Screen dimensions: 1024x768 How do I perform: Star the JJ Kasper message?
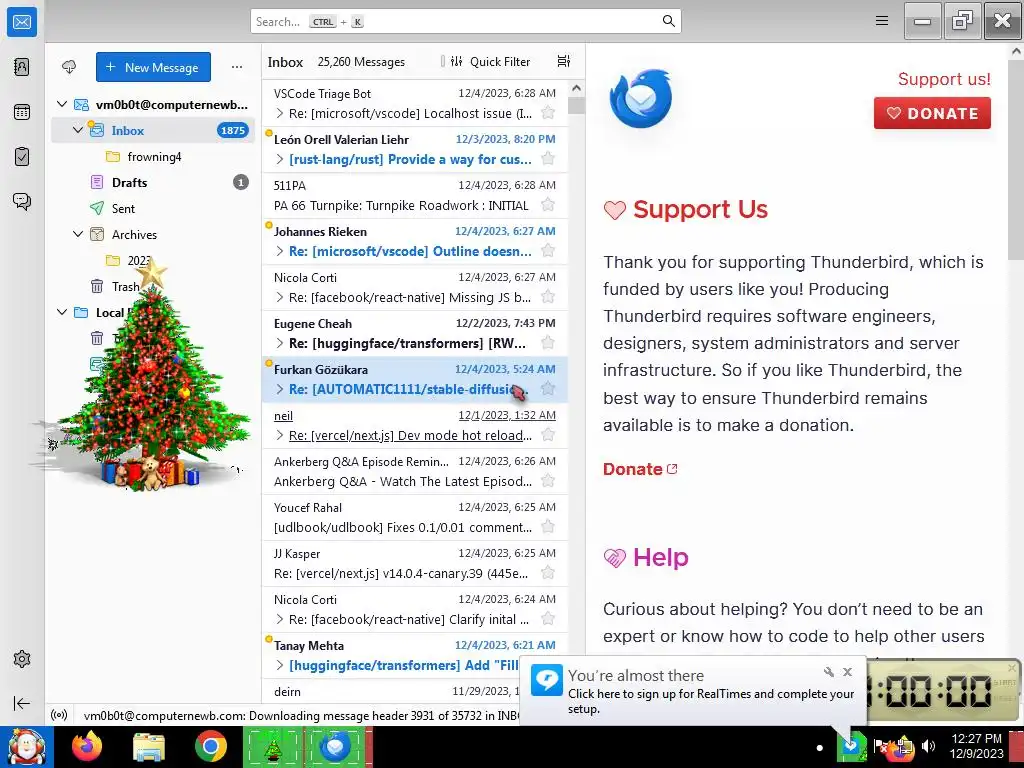coord(549,573)
